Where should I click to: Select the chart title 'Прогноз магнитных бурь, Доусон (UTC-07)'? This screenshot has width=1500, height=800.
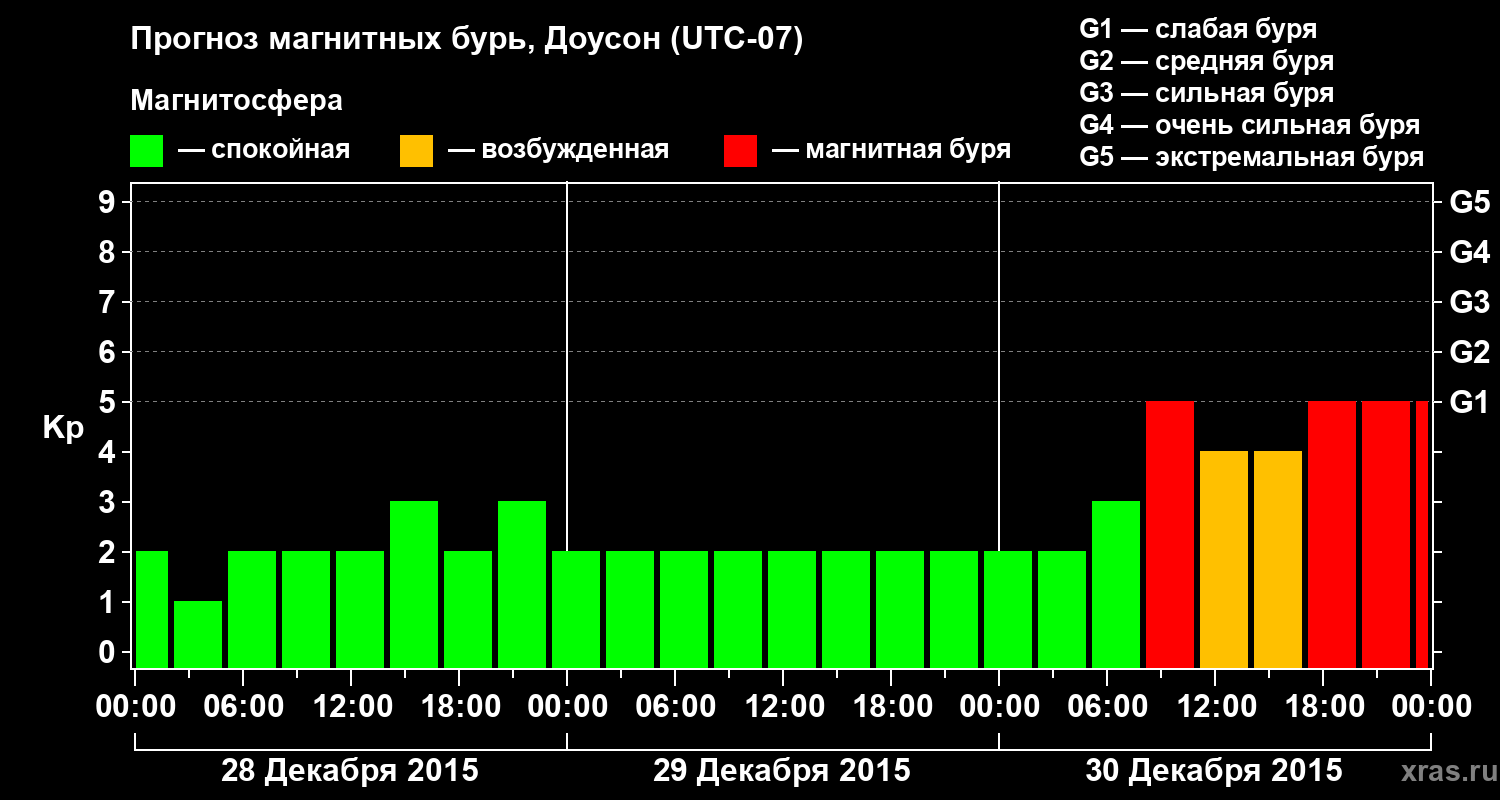[467, 41]
